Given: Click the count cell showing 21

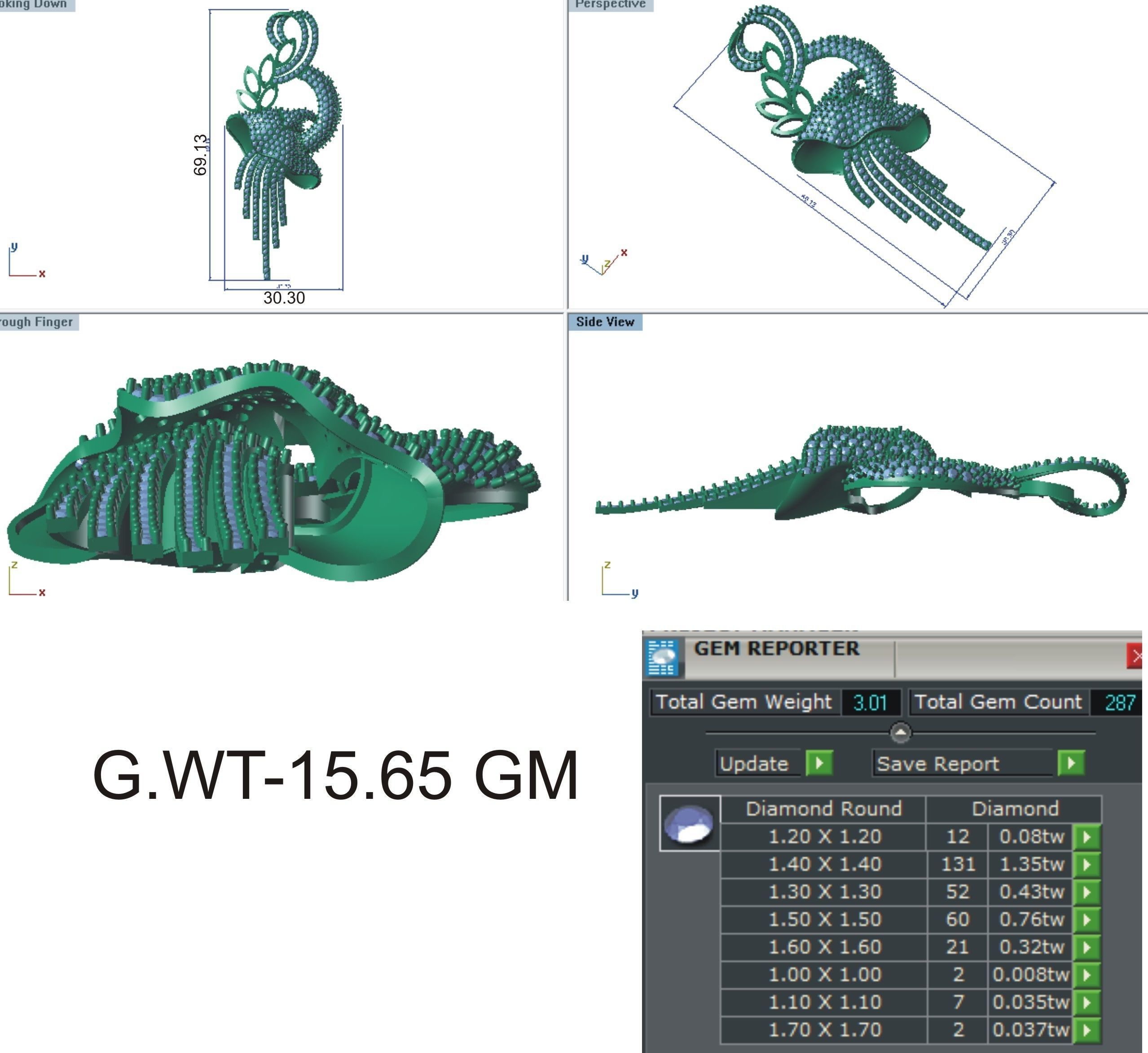Looking at the screenshot, I should click(958, 947).
